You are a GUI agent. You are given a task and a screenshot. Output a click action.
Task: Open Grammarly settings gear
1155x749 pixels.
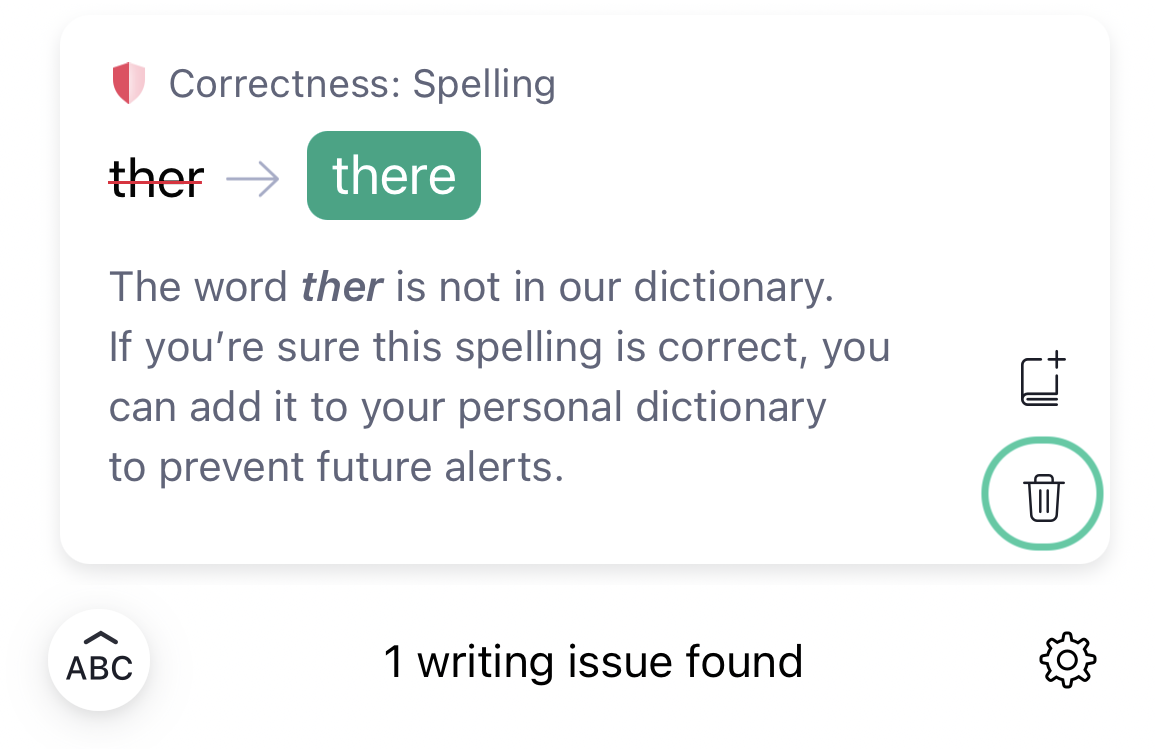pyautogui.click(x=1067, y=660)
